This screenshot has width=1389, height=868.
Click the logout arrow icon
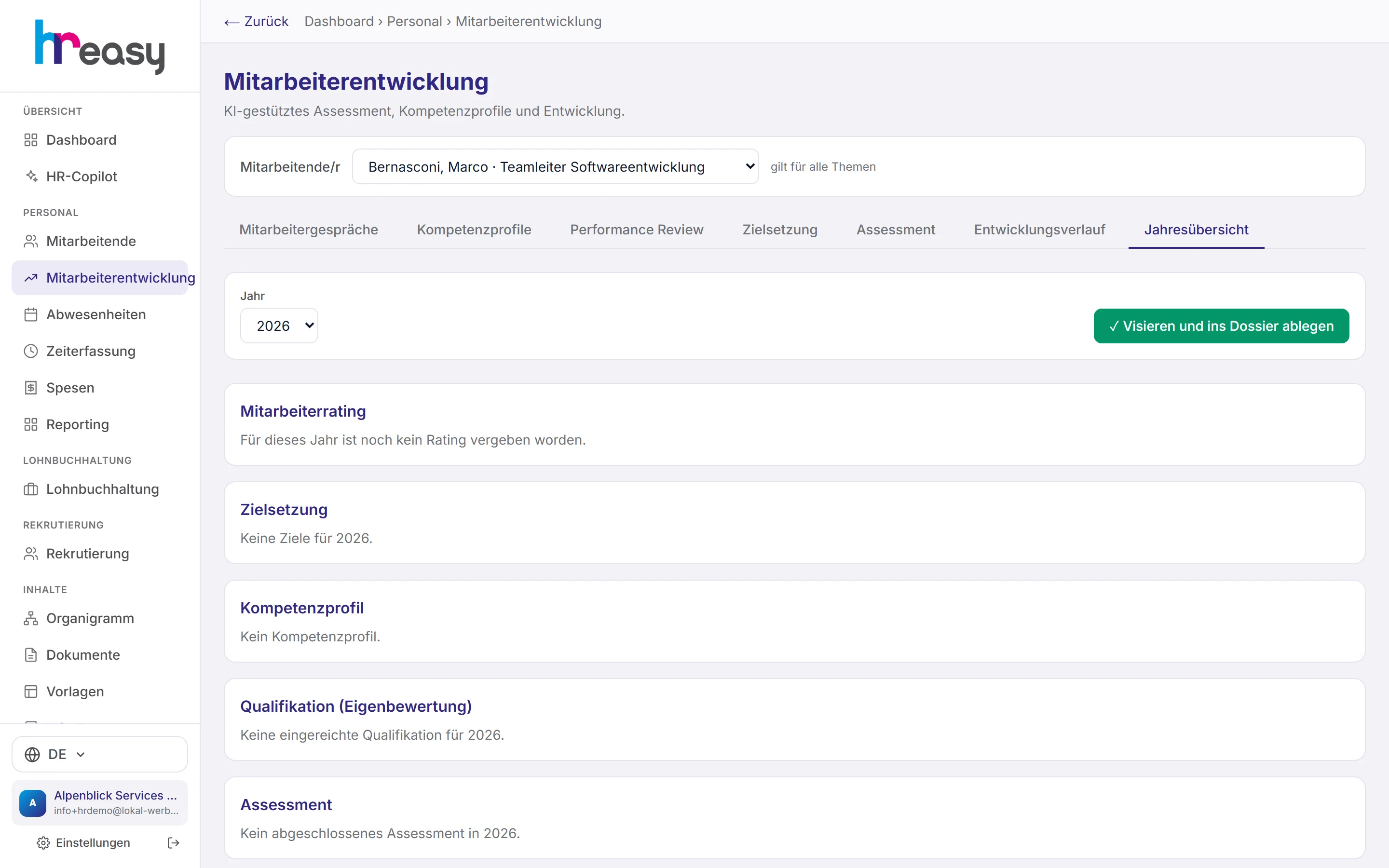click(173, 843)
